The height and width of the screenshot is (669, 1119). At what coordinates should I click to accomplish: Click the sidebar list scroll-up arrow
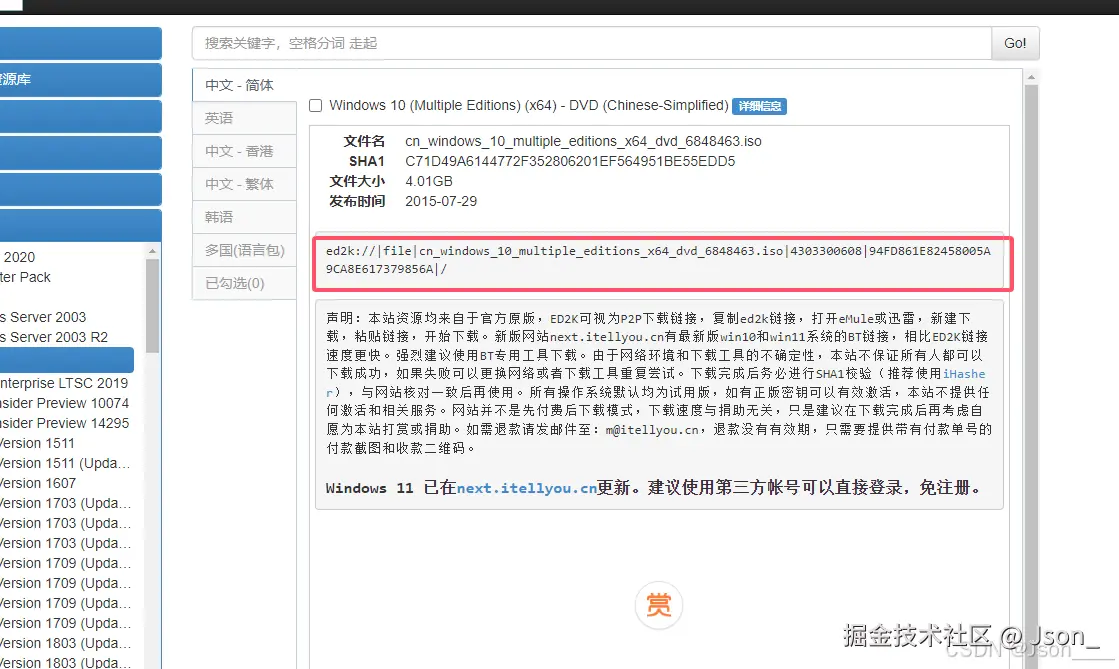[x=152, y=251]
